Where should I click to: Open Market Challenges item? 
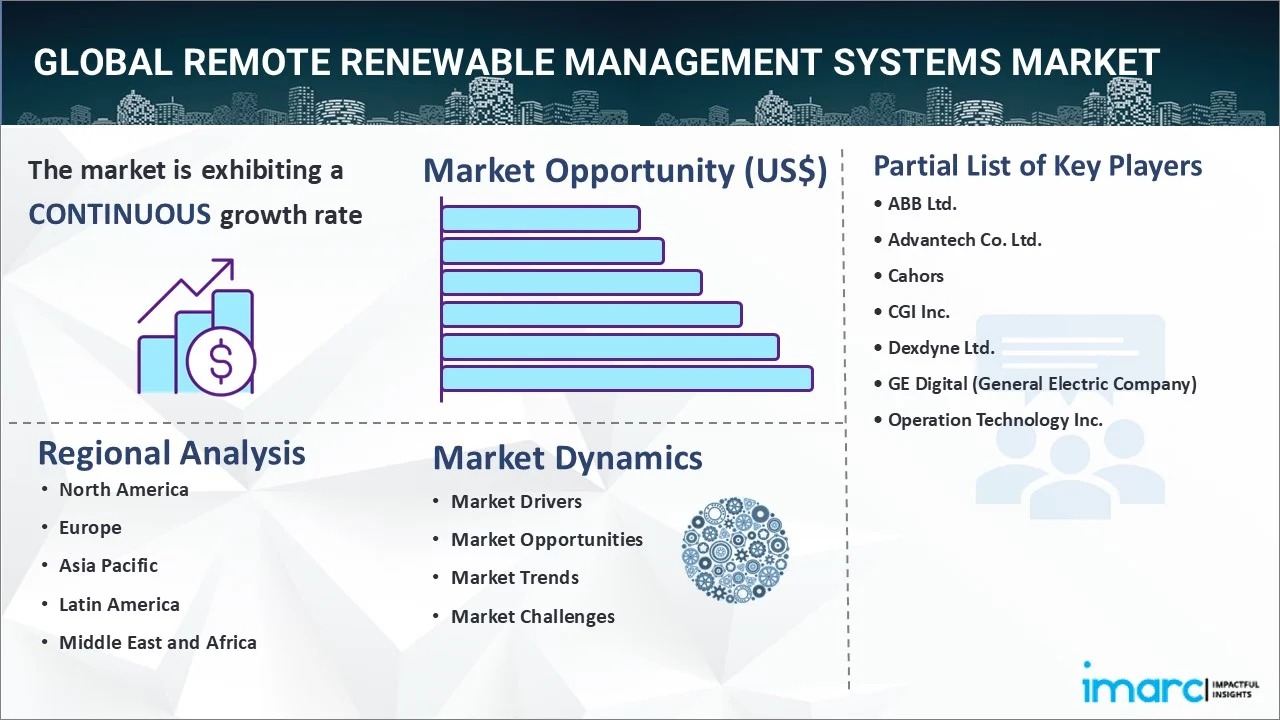[532, 617]
